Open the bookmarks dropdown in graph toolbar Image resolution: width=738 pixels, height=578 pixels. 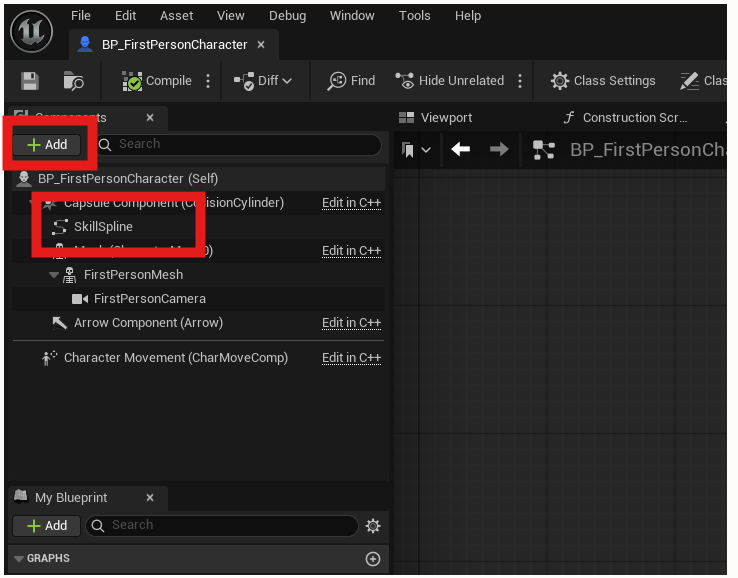tap(416, 150)
